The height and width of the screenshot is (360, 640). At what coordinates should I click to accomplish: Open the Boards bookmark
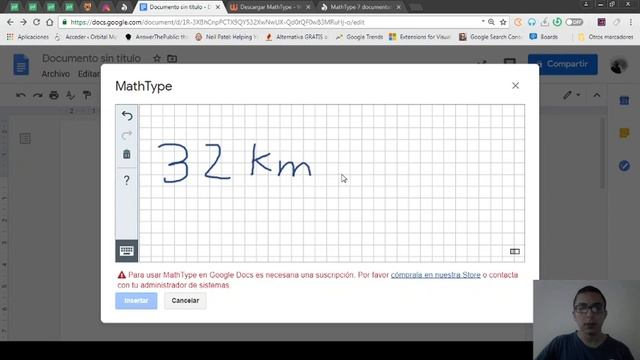544,37
